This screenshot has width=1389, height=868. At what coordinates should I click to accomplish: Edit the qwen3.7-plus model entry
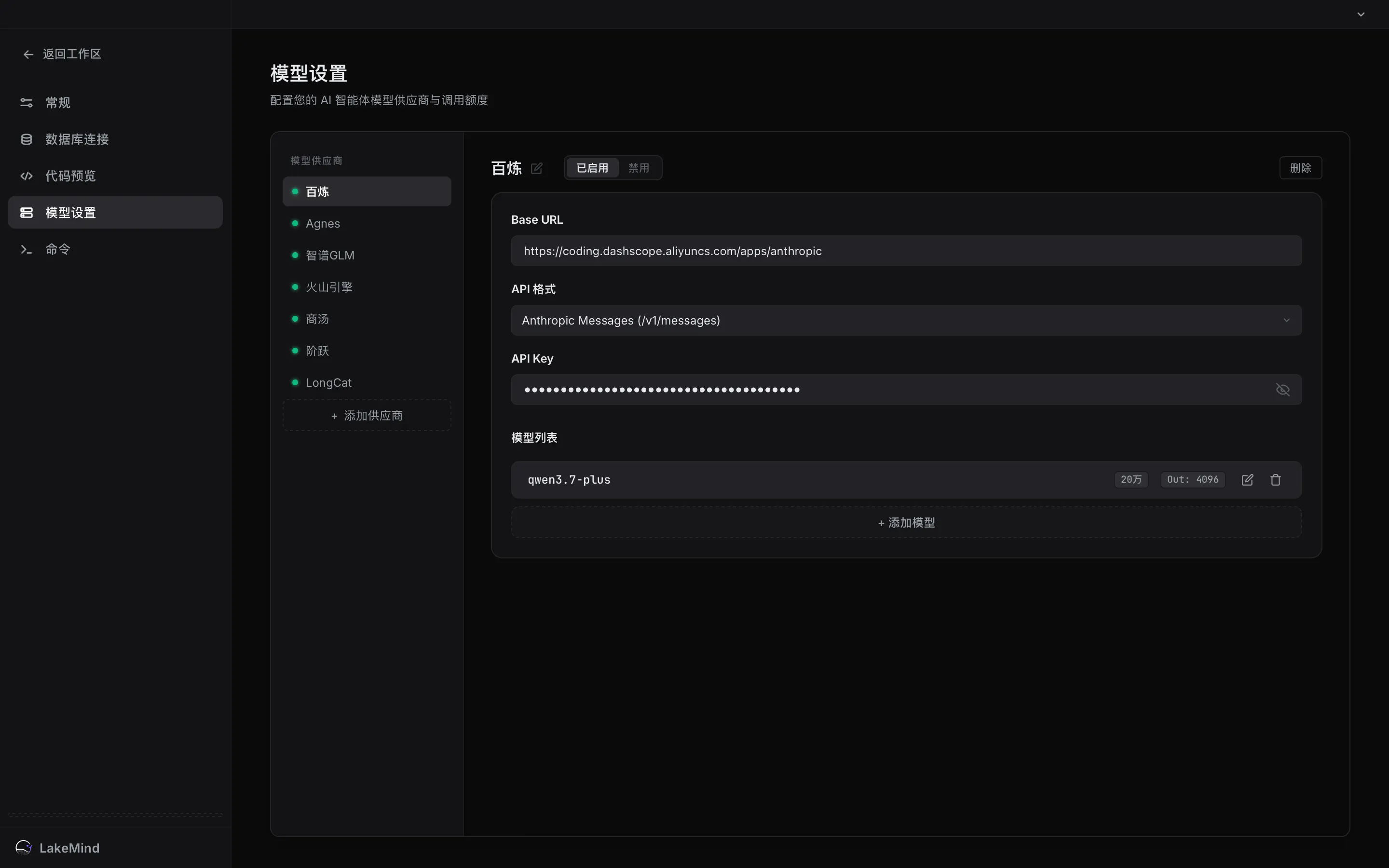(1247, 480)
